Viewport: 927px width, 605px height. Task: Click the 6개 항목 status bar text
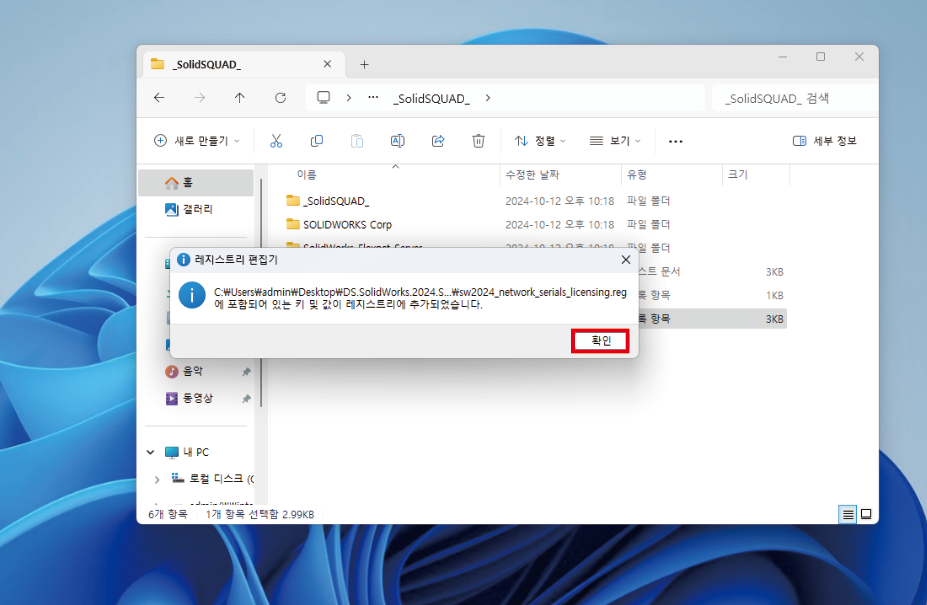(167, 515)
